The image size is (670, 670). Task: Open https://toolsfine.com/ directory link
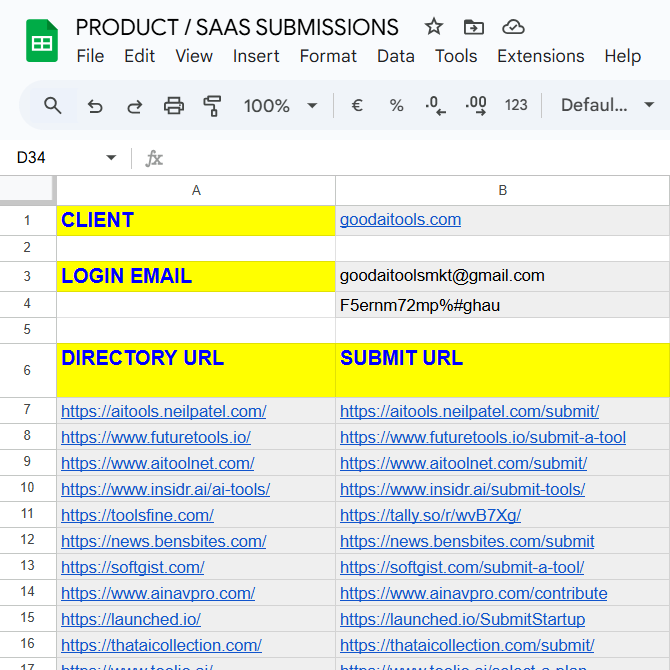pos(137,515)
